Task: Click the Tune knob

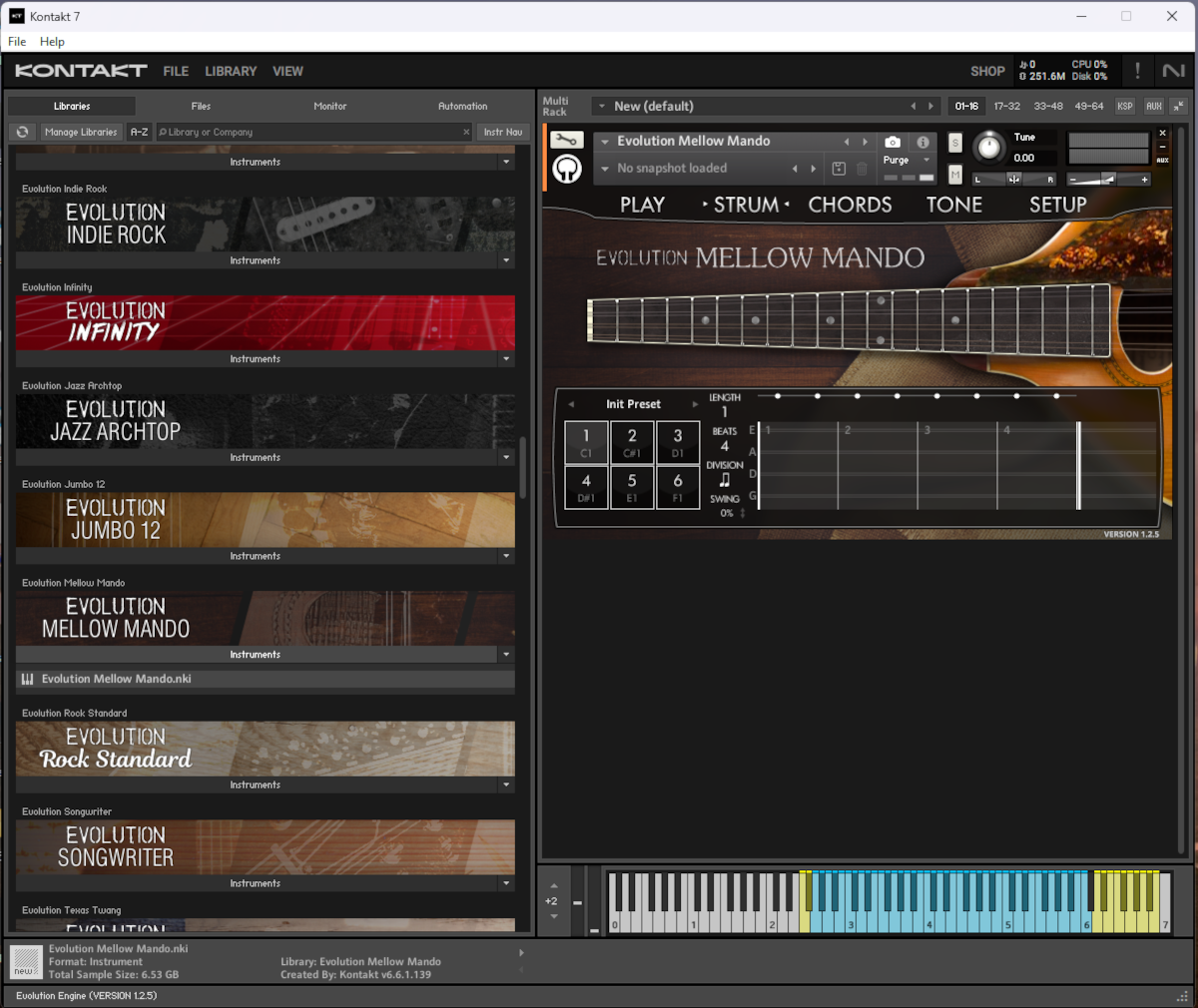Action: [988, 148]
